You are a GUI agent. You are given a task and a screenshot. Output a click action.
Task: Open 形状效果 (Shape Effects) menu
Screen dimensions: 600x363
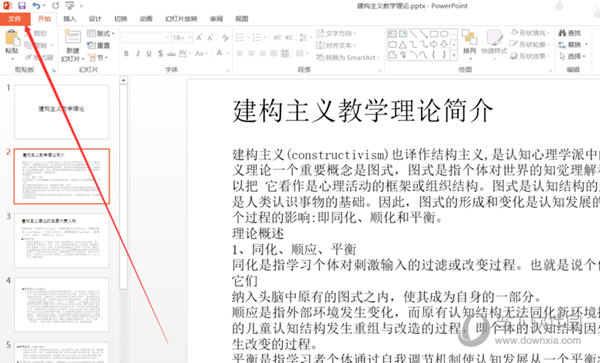[x=531, y=56]
